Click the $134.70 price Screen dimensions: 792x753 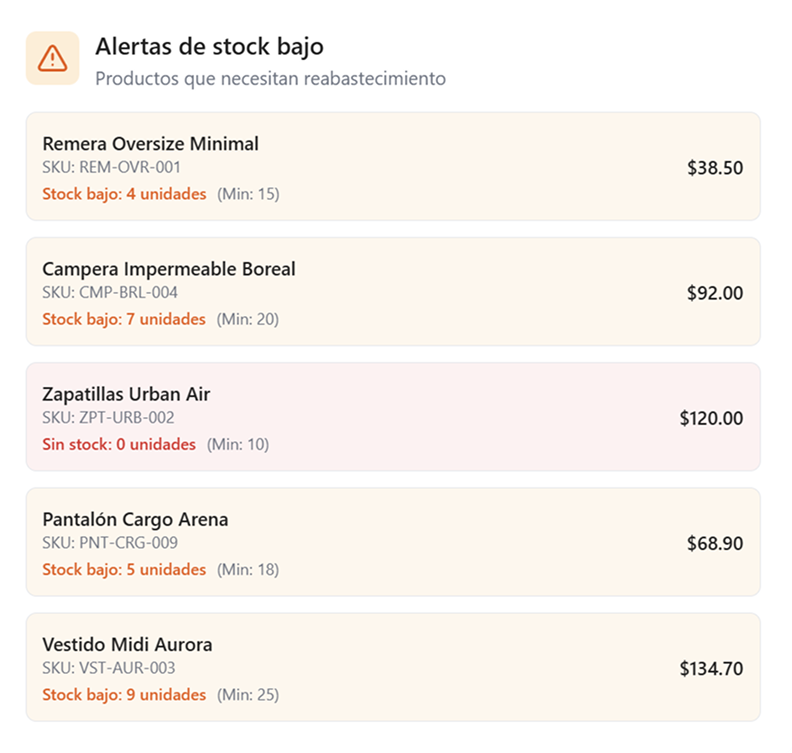[711, 669]
